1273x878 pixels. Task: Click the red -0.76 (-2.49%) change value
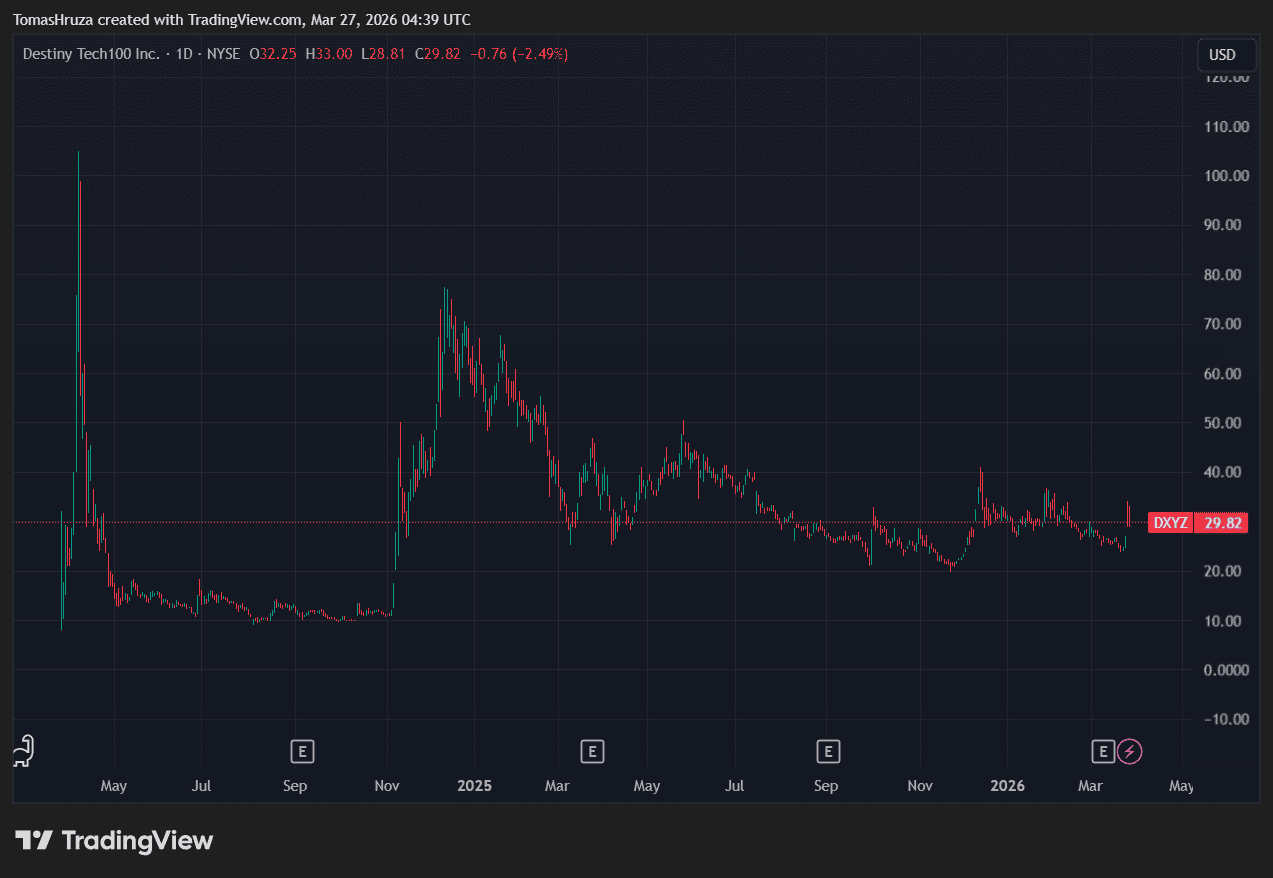coord(518,54)
